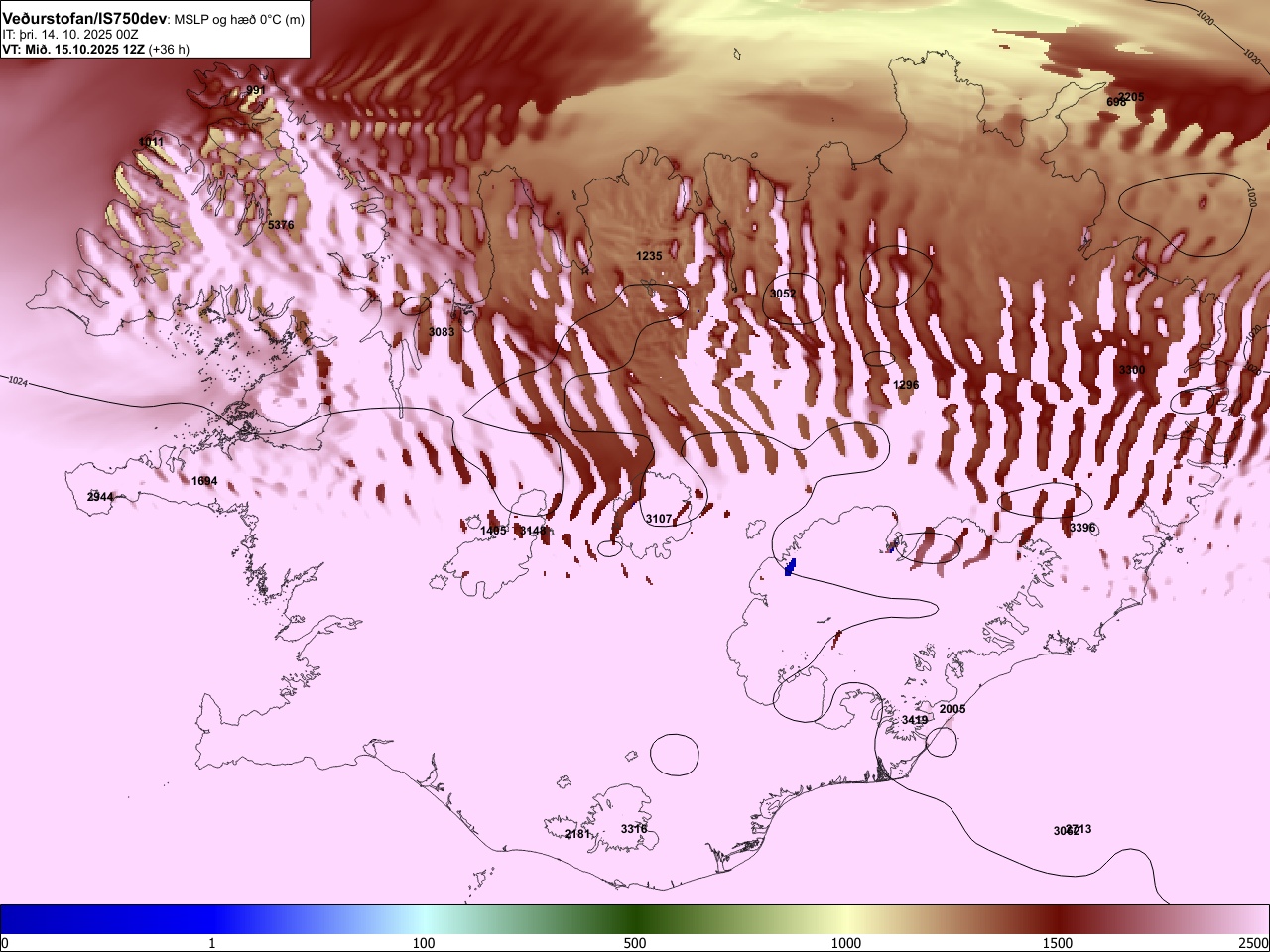The image size is (1270, 952).
Task: Click the "MSLP og hæð 0°C (m)" label
Action: tap(239, 20)
